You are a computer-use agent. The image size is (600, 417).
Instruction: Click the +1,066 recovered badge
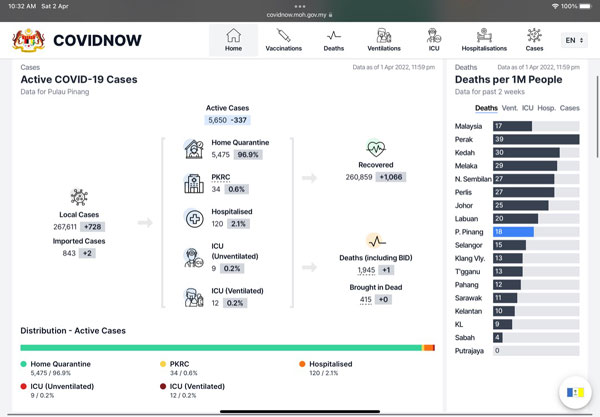click(x=391, y=177)
